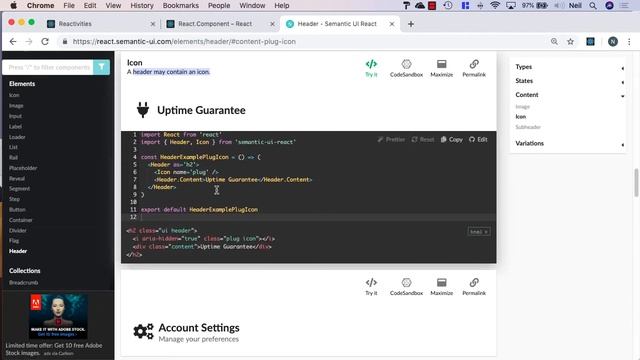Click the Header entry in sidebar
The height and width of the screenshot is (360, 640).
[18, 251]
